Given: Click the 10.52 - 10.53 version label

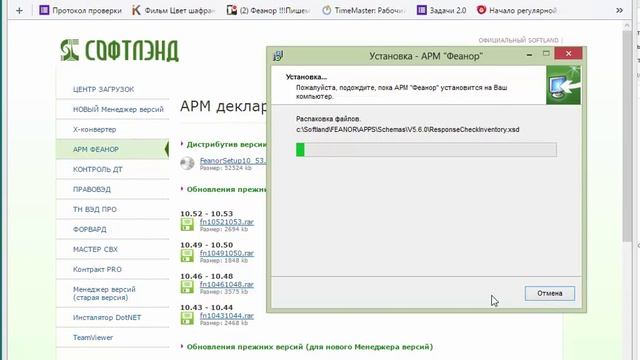Looking at the screenshot, I should tap(207, 213).
